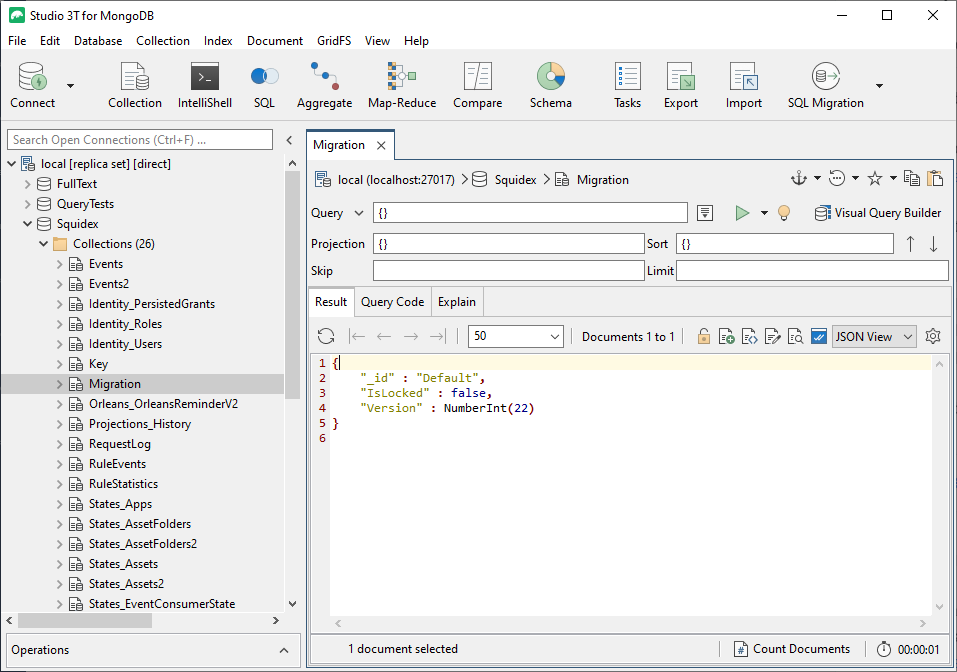
Task: Select the Identity_Users collection
Action: [x=125, y=344]
